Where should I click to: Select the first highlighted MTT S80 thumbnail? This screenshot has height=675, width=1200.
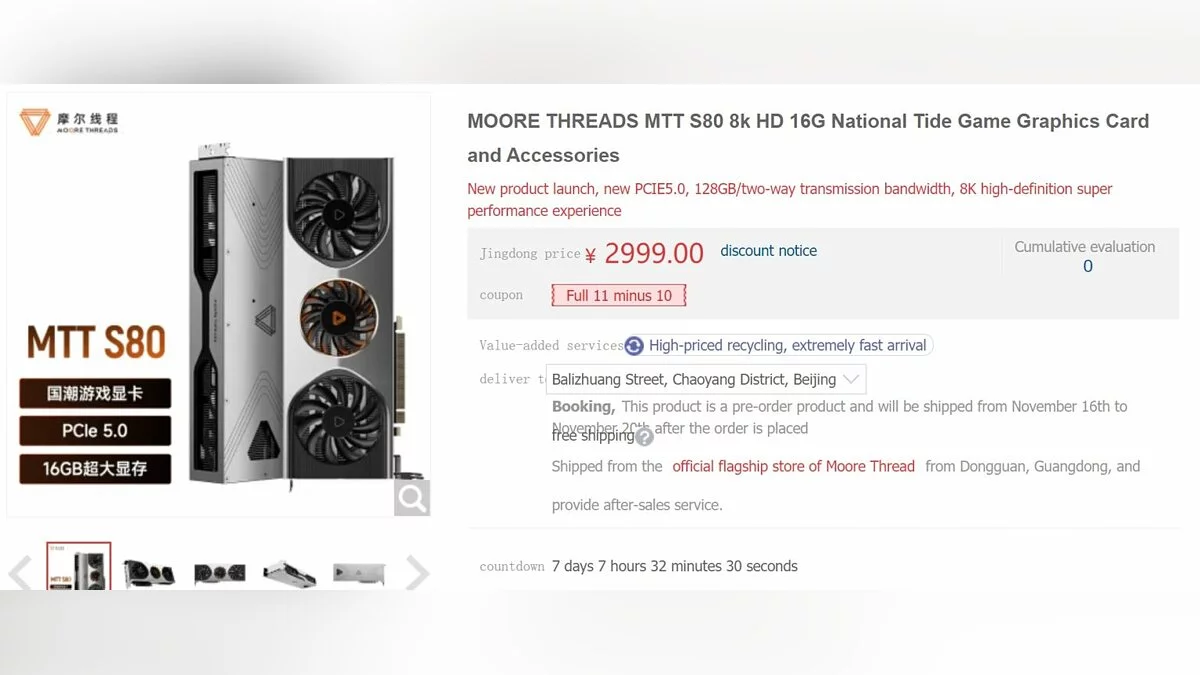point(79,570)
